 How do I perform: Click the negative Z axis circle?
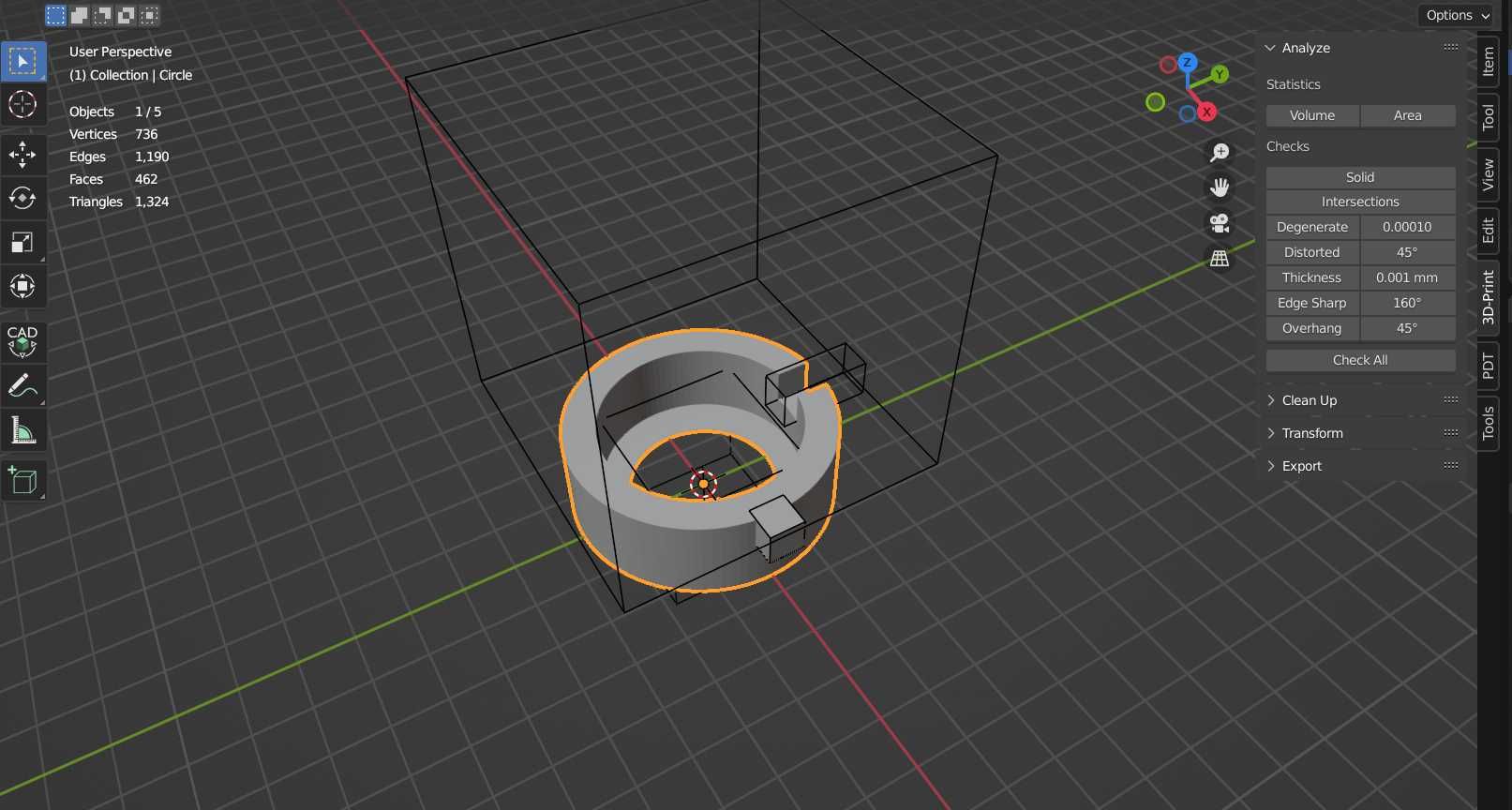click(x=1188, y=113)
